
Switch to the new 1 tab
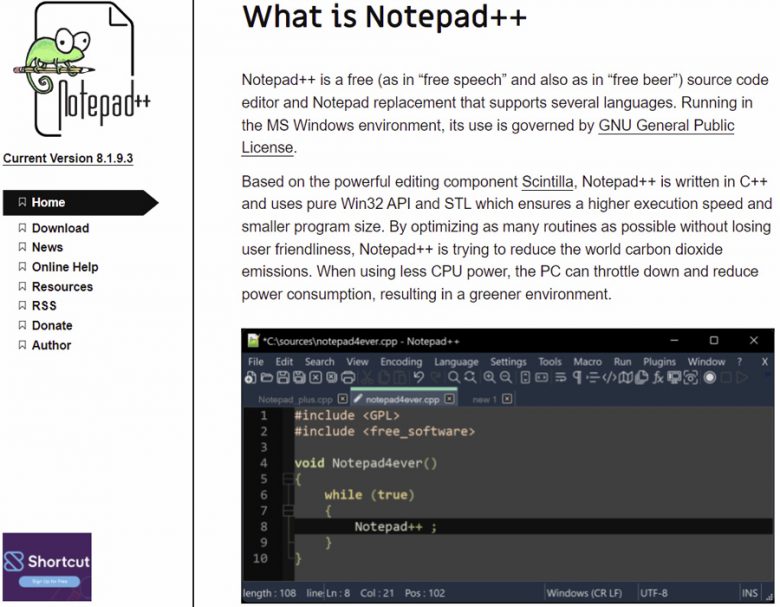pyautogui.click(x=485, y=400)
